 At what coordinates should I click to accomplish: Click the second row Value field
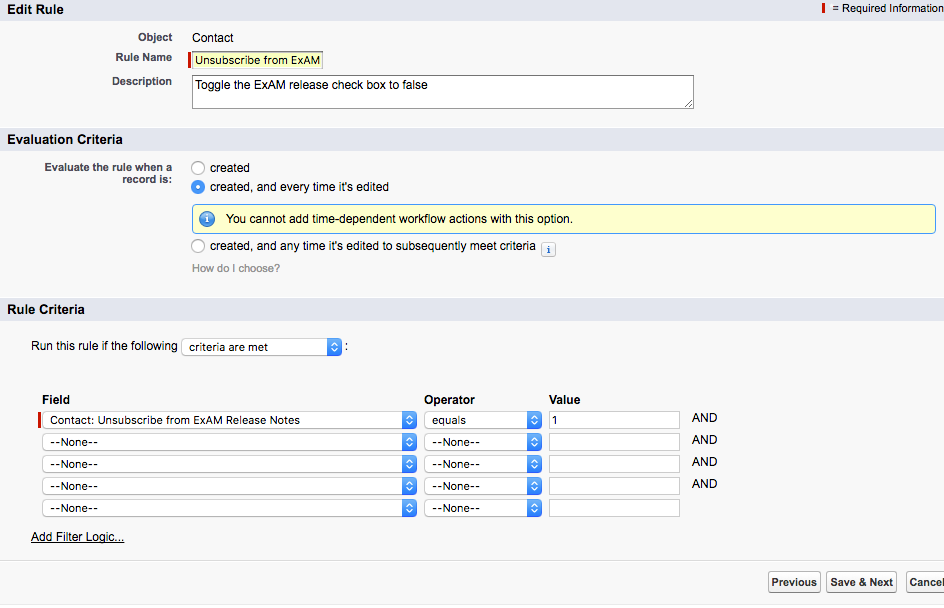coord(613,442)
